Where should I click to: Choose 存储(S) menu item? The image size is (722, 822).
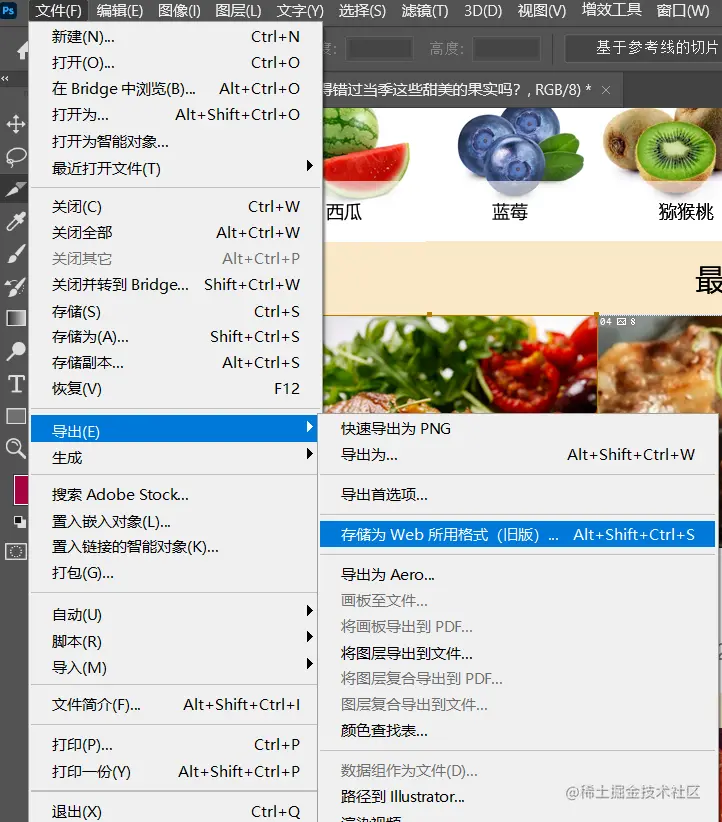(x=176, y=312)
